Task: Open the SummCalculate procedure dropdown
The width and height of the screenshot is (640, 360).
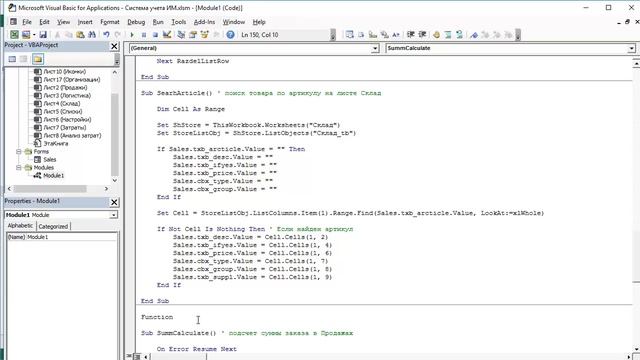Action: (631, 48)
